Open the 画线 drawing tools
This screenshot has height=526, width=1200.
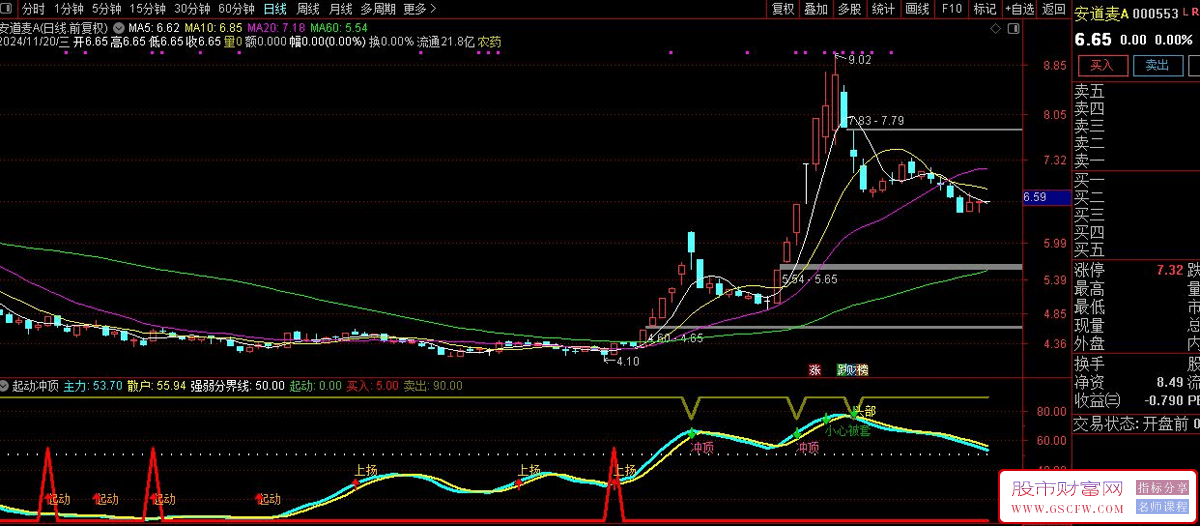click(x=917, y=9)
